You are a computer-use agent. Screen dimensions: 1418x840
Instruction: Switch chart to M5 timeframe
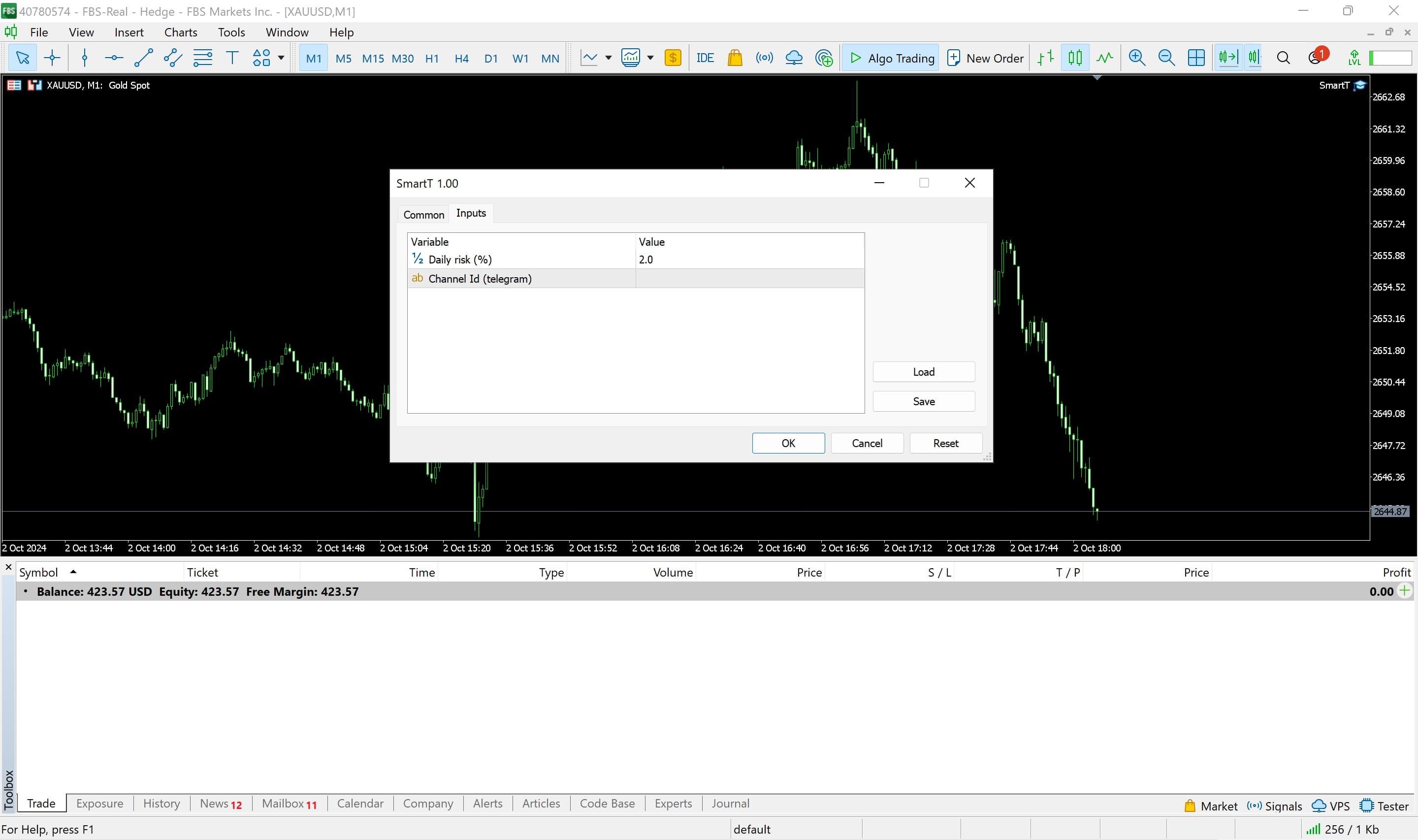coord(344,58)
